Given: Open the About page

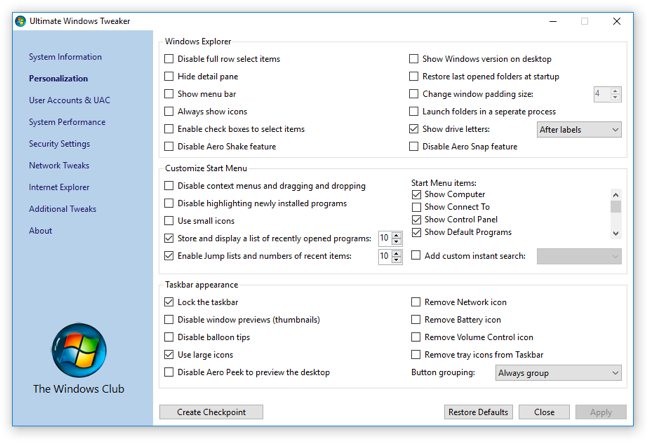Looking at the screenshot, I should (x=41, y=230).
